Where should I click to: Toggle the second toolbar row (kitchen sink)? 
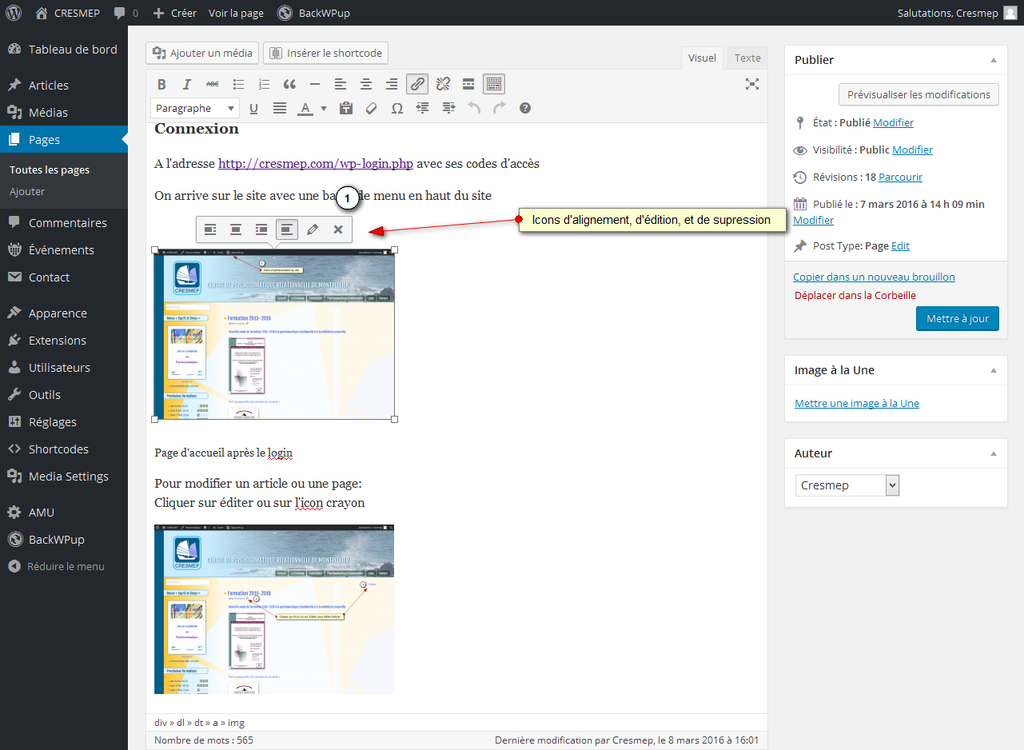494,84
